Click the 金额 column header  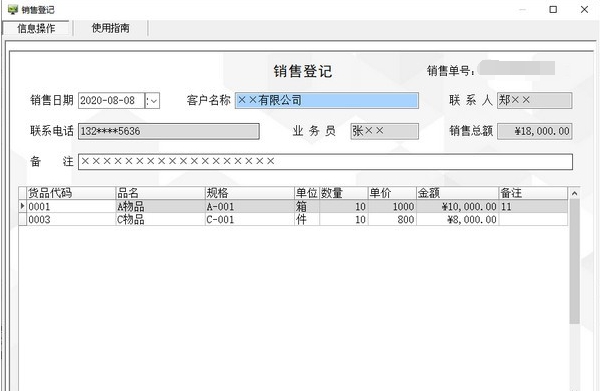coord(457,193)
